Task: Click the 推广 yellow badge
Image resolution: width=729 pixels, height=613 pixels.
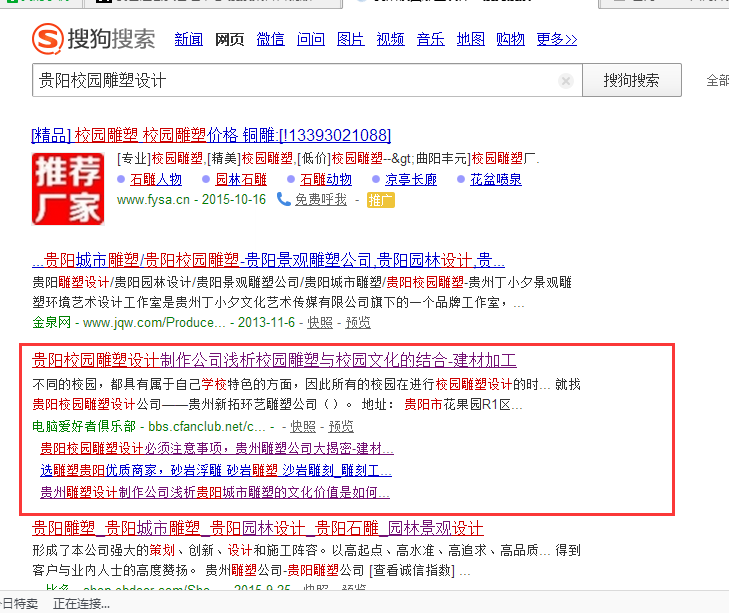Action: coord(380,200)
